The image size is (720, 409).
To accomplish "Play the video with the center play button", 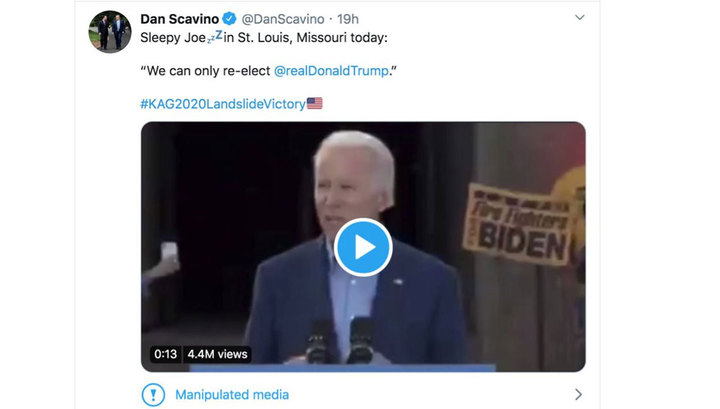I will coord(363,246).
